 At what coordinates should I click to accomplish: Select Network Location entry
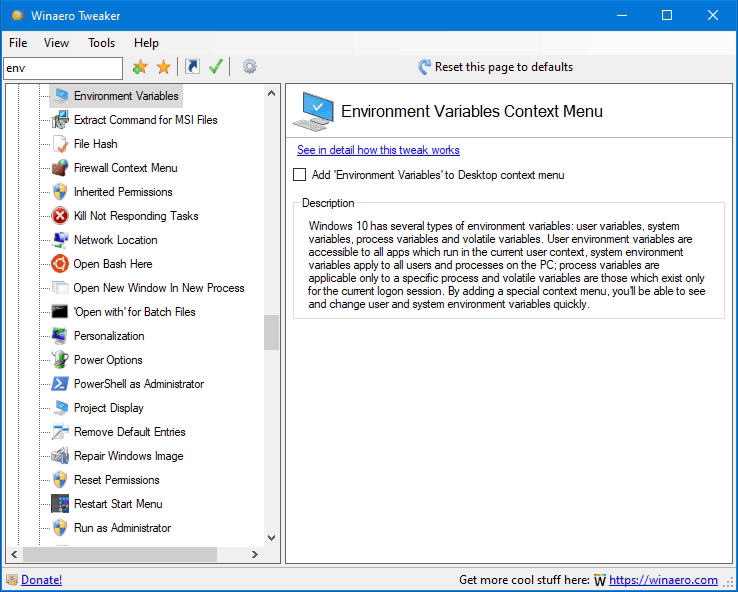click(x=115, y=240)
